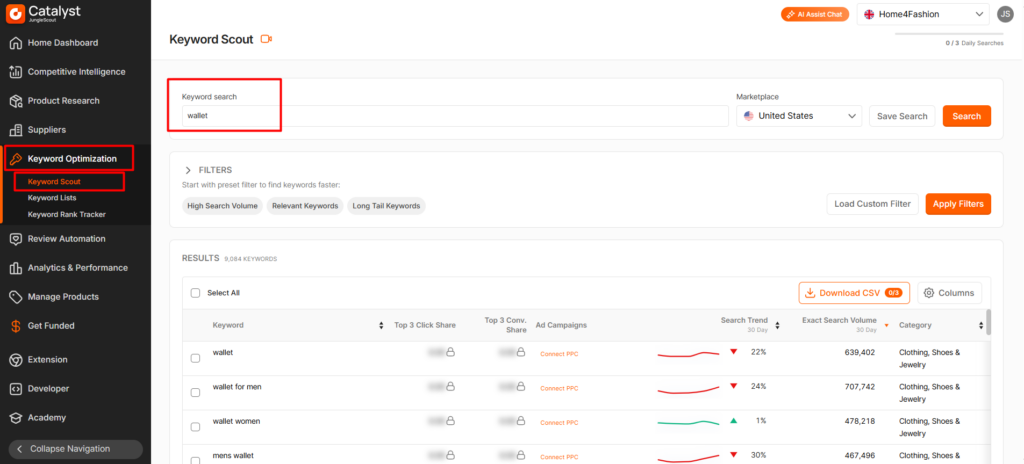1024x464 pixels.
Task: Click the video tutorial icon beside Keyword Scout
Action: 266,39
